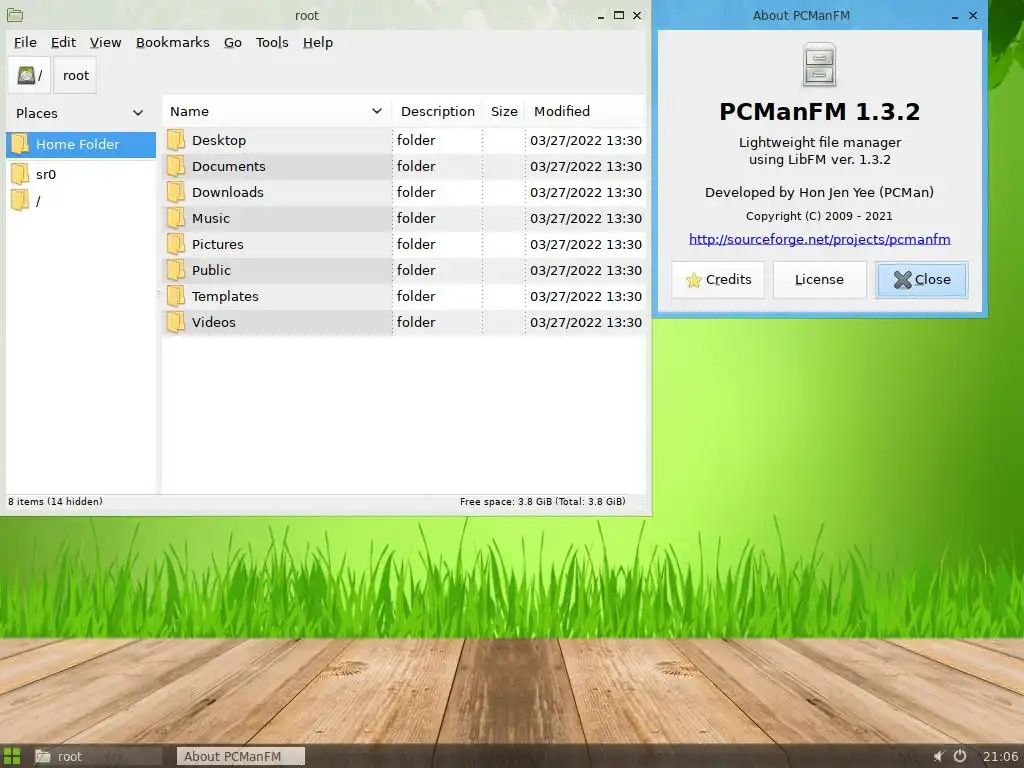Open the Go menu
The width and height of the screenshot is (1024, 768).
coord(232,42)
